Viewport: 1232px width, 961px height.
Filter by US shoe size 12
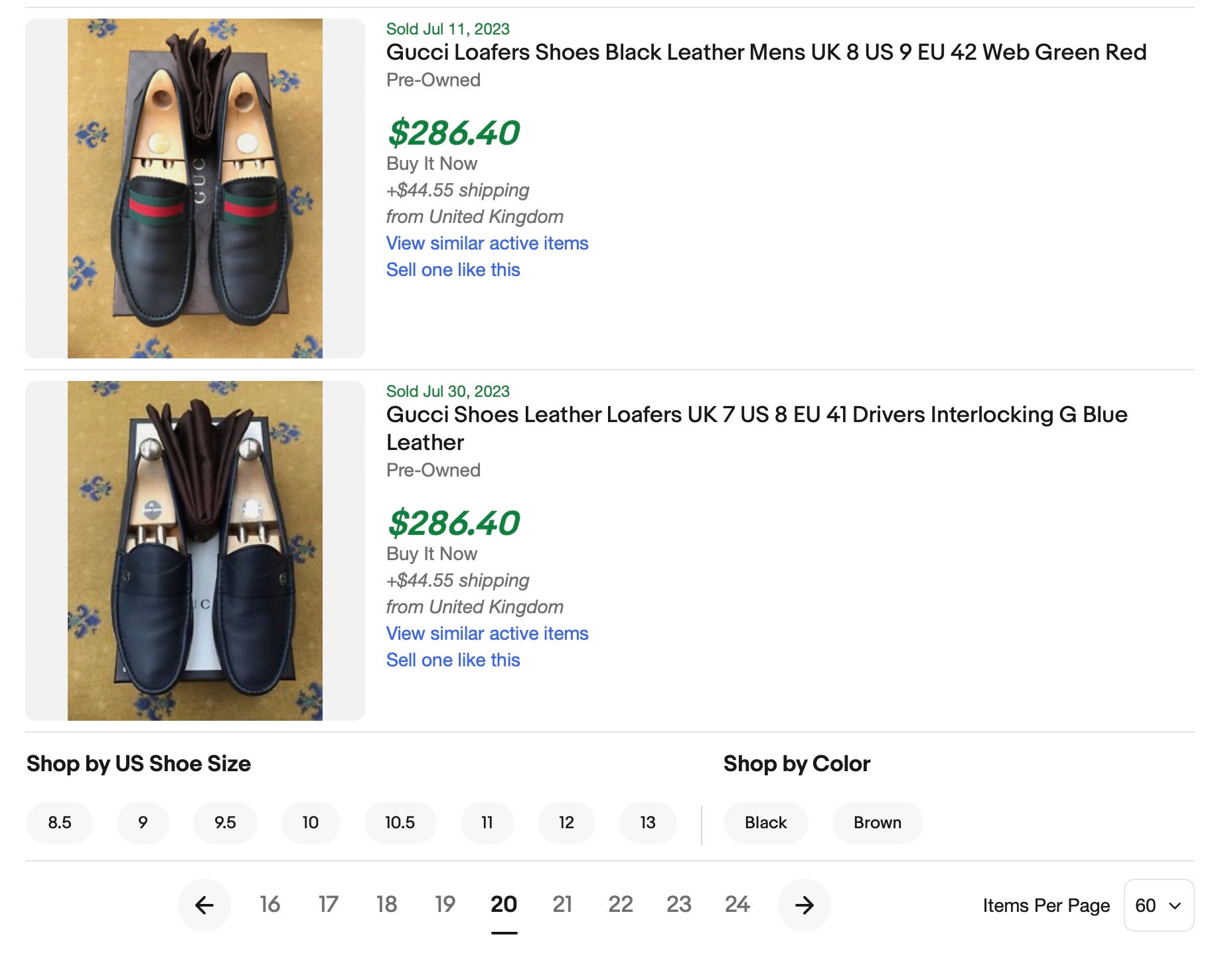[566, 823]
